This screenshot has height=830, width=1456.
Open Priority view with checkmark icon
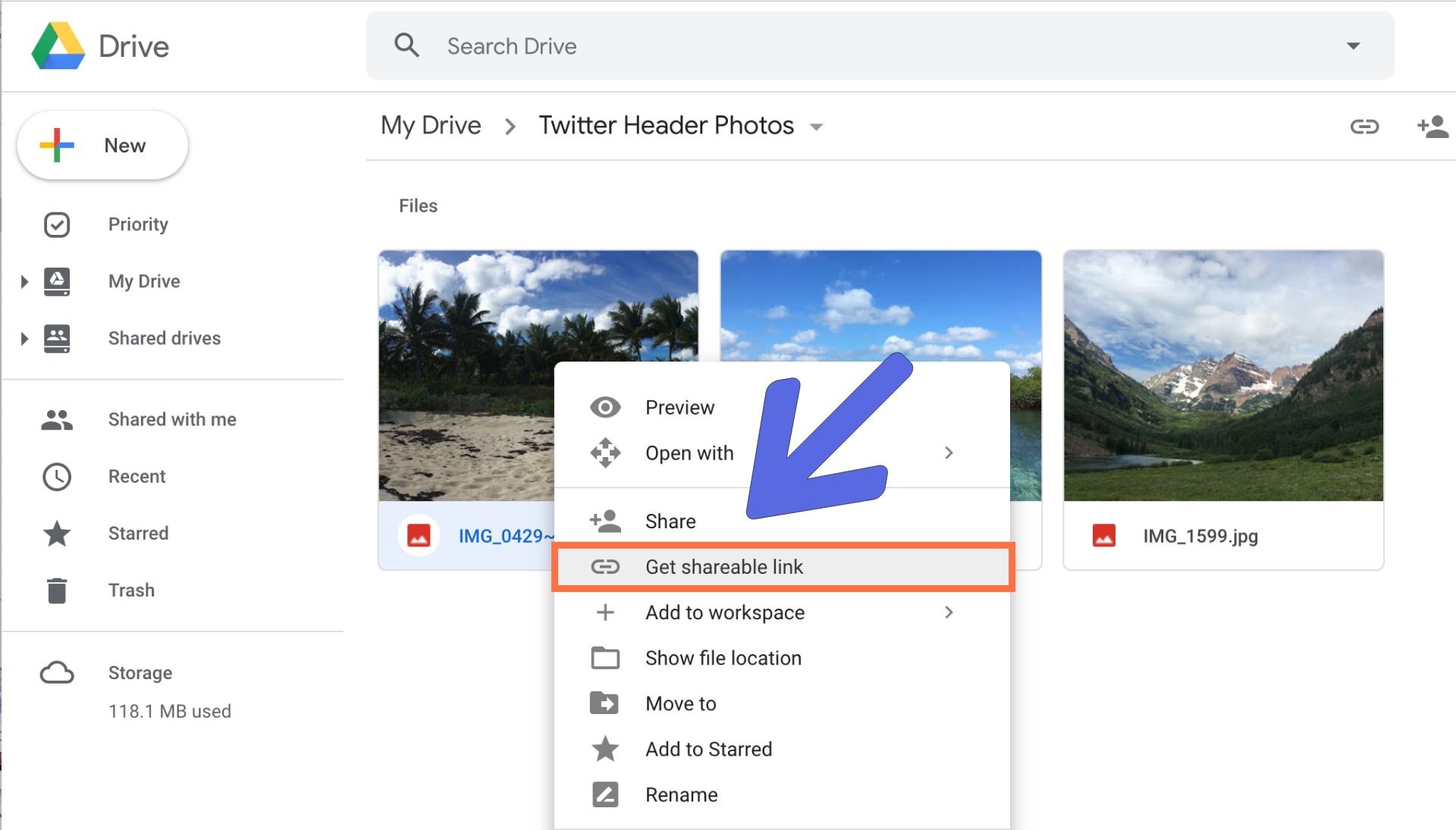click(57, 224)
